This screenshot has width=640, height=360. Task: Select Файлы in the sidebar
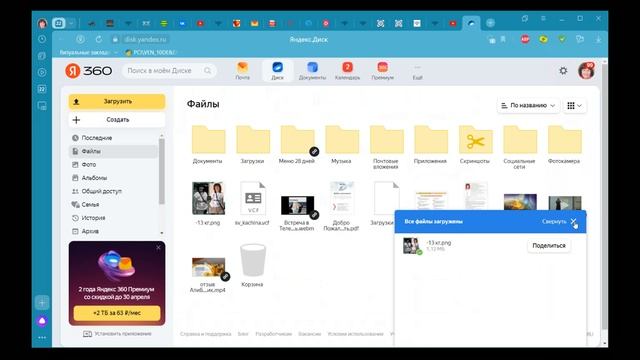113,151
